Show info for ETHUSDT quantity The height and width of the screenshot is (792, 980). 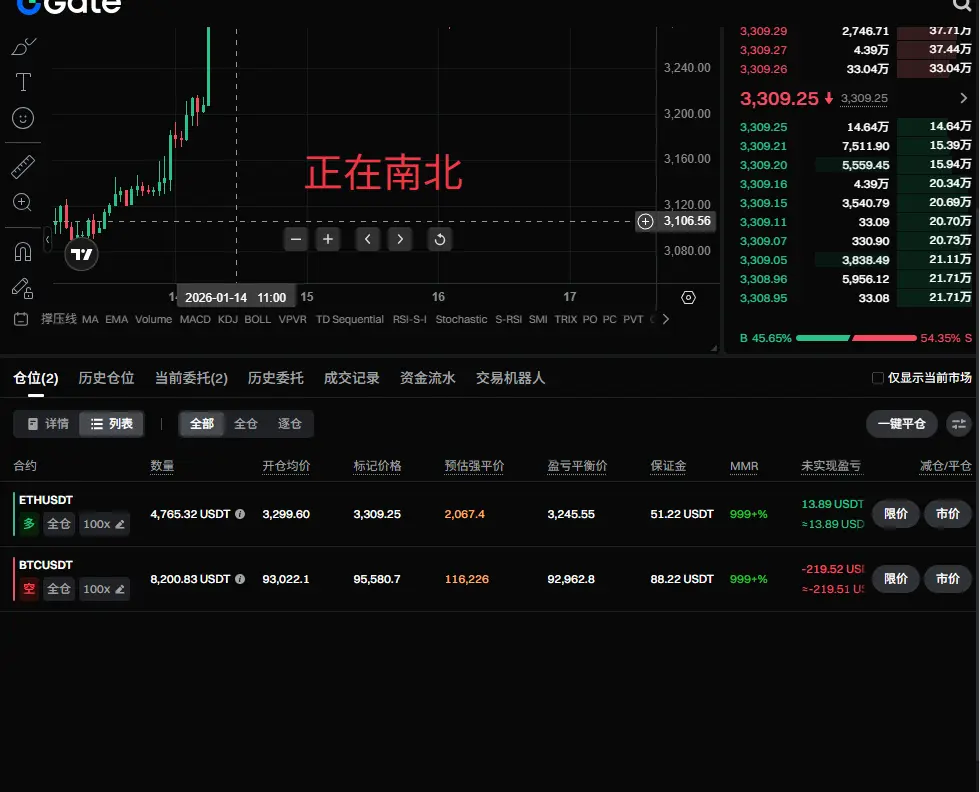240,514
